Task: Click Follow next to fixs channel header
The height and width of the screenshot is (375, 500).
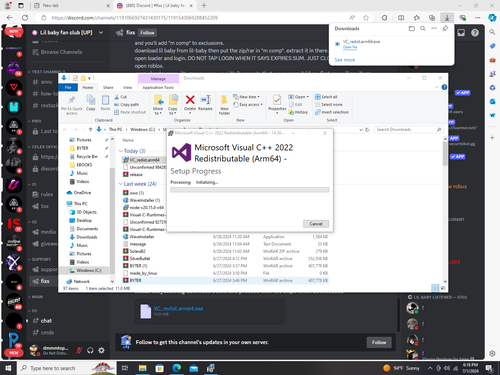Action: (x=147, y=33)
